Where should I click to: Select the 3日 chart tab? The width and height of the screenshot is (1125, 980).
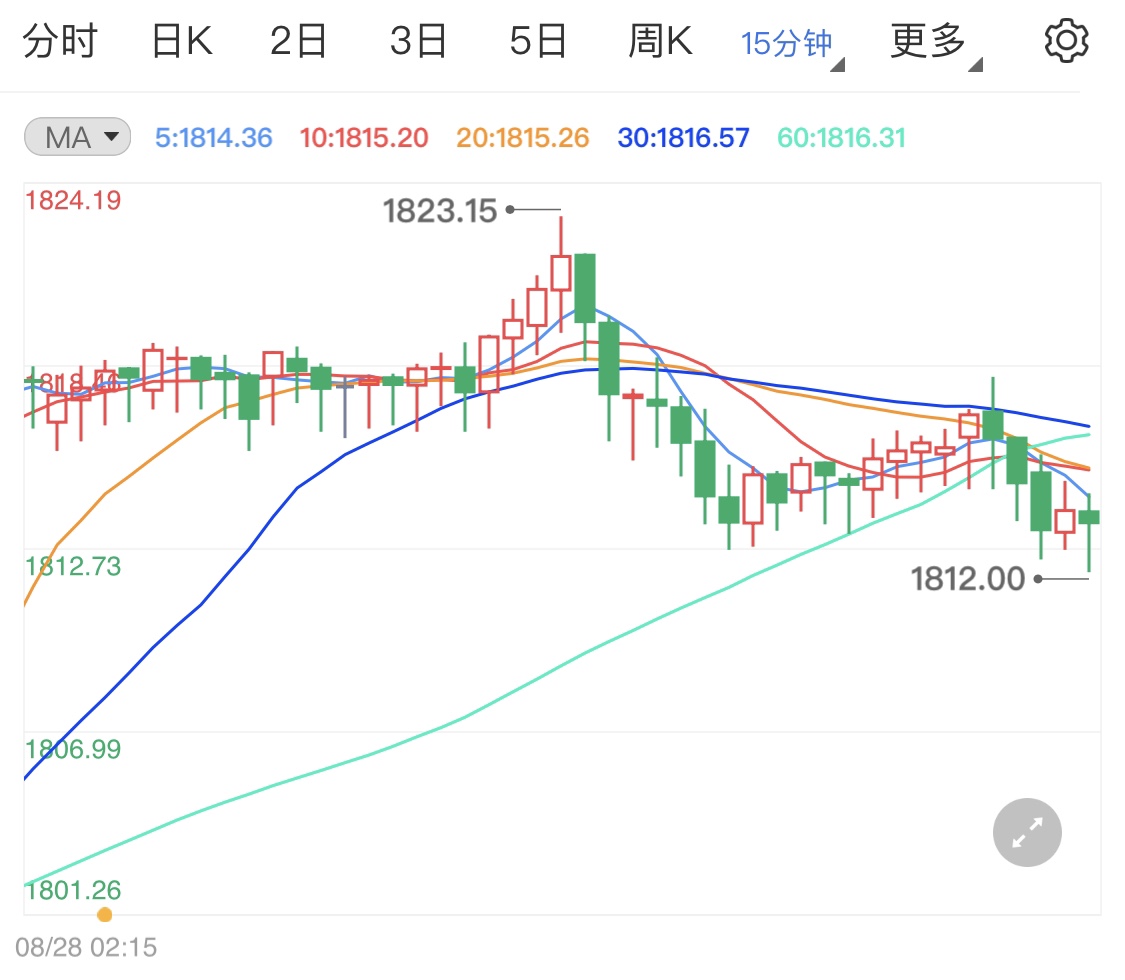[x=418, y=41]
